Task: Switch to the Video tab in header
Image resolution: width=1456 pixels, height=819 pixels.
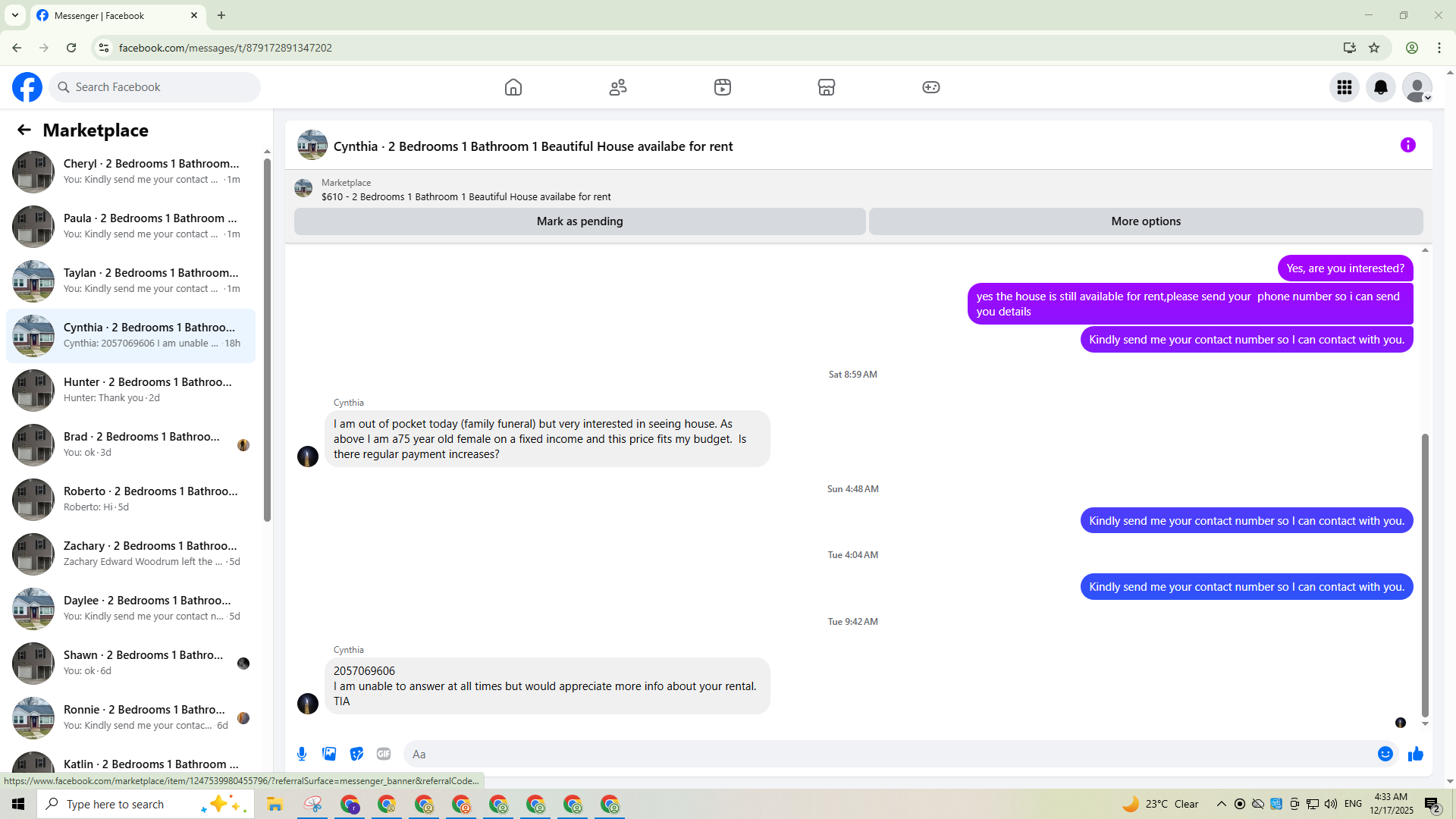Action: click(x=722, y=87)
